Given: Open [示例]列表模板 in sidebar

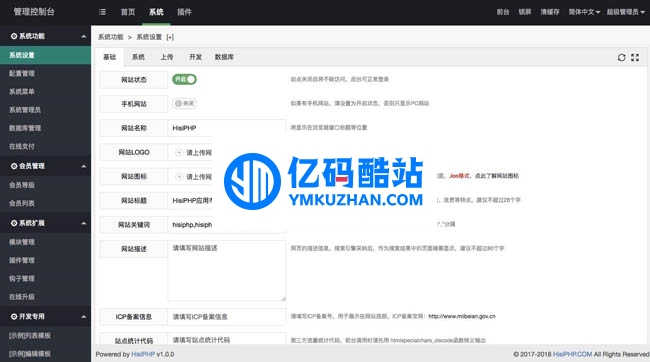Looking at the screenshot, I should (45, 335).
